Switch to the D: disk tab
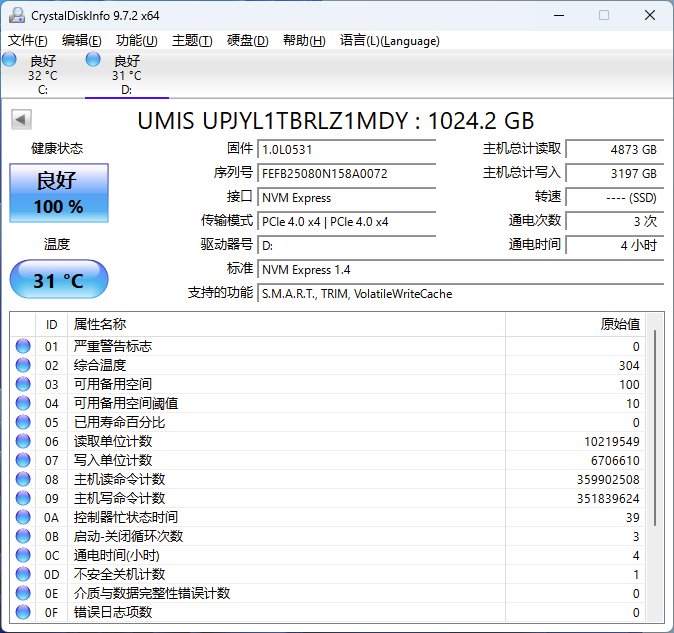Screen dimensions: 674x633 [126, 75]
